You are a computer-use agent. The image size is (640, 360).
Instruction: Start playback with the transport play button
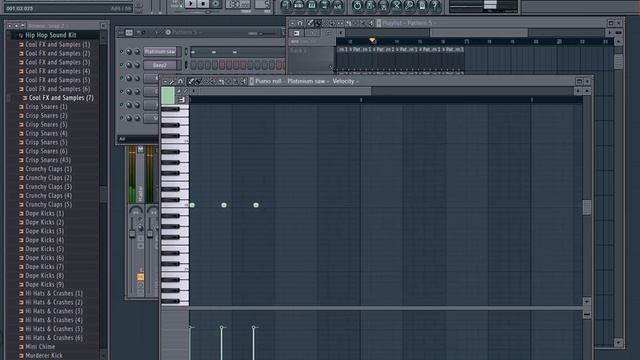tap(190, 3)
